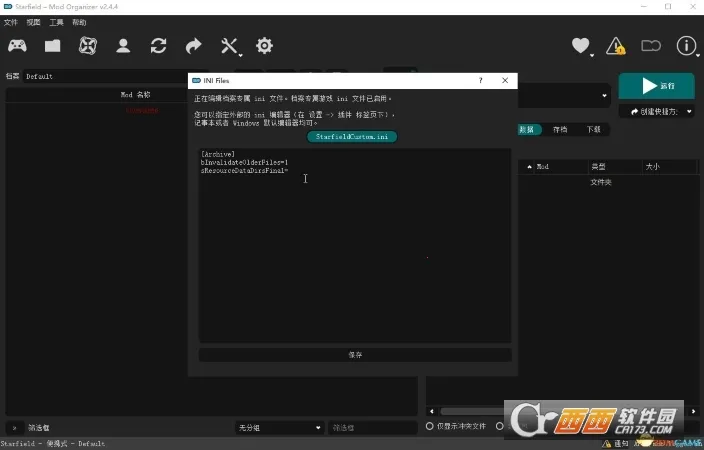The width and height of the screenshot is (704, 450).
Task: Close the INI Files dialog
Action: click(x=505, y=80)
